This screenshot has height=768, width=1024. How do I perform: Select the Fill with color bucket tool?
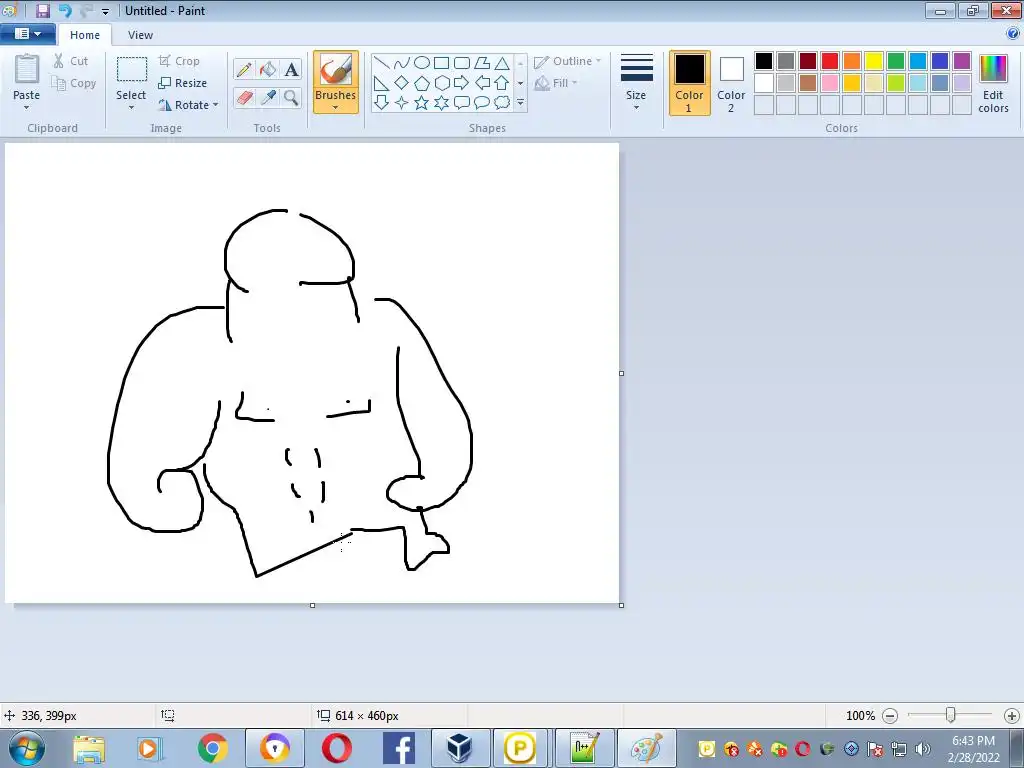268,69
